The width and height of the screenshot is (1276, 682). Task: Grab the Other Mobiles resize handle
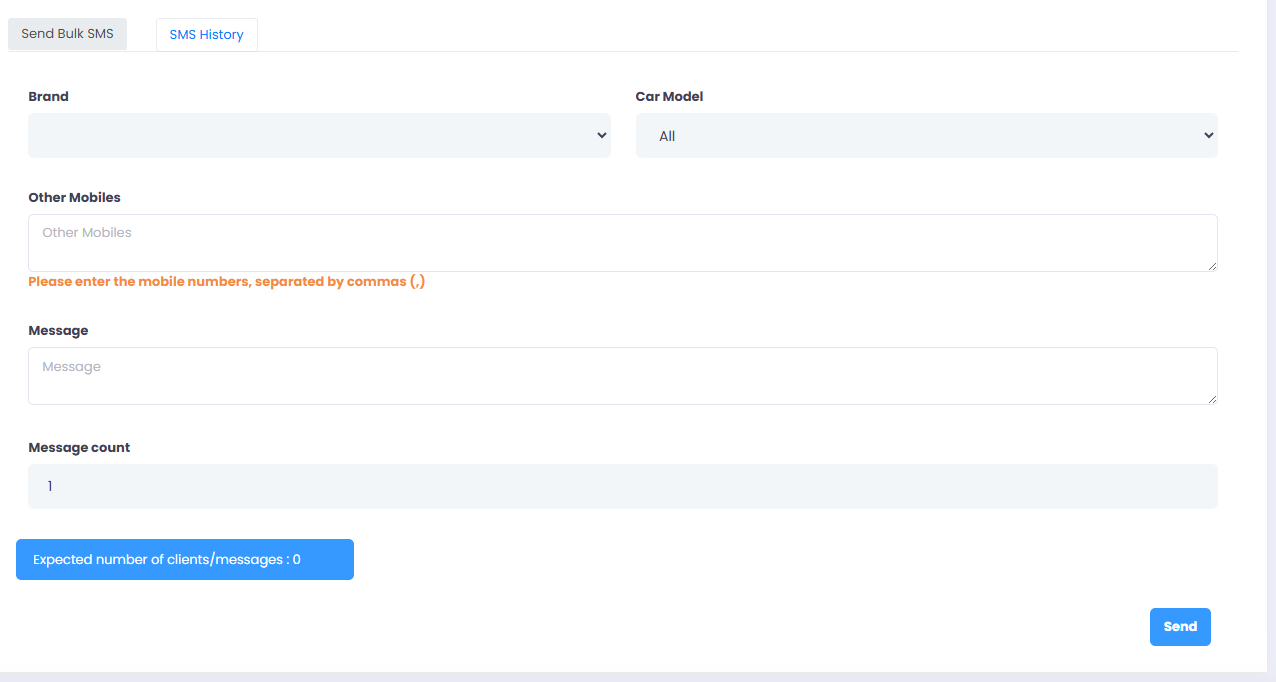tap(1212, 266)
